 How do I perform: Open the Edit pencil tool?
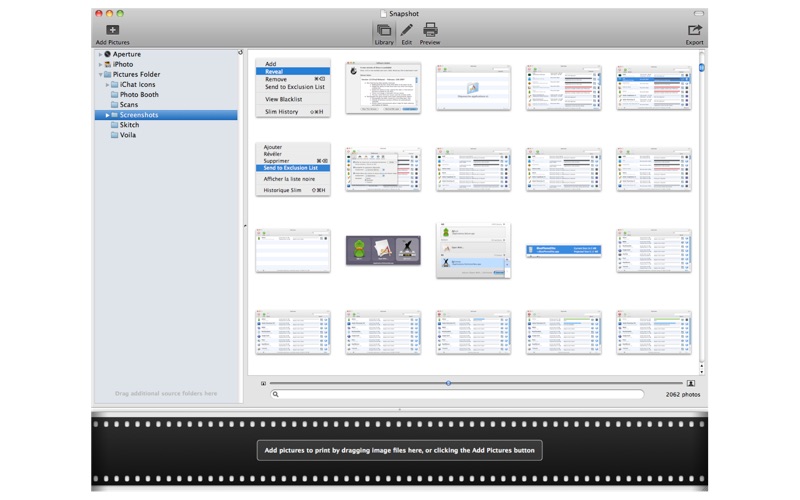pos(407,30)
